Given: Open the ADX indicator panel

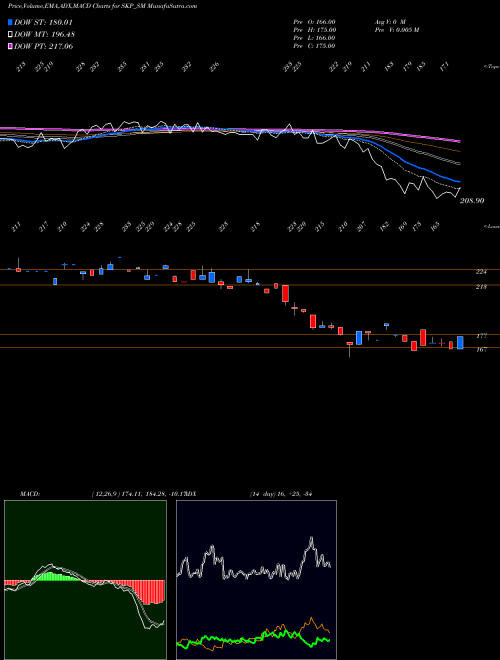Looking at the screenshot, I should pyautogui.click(x=256, y=580).
